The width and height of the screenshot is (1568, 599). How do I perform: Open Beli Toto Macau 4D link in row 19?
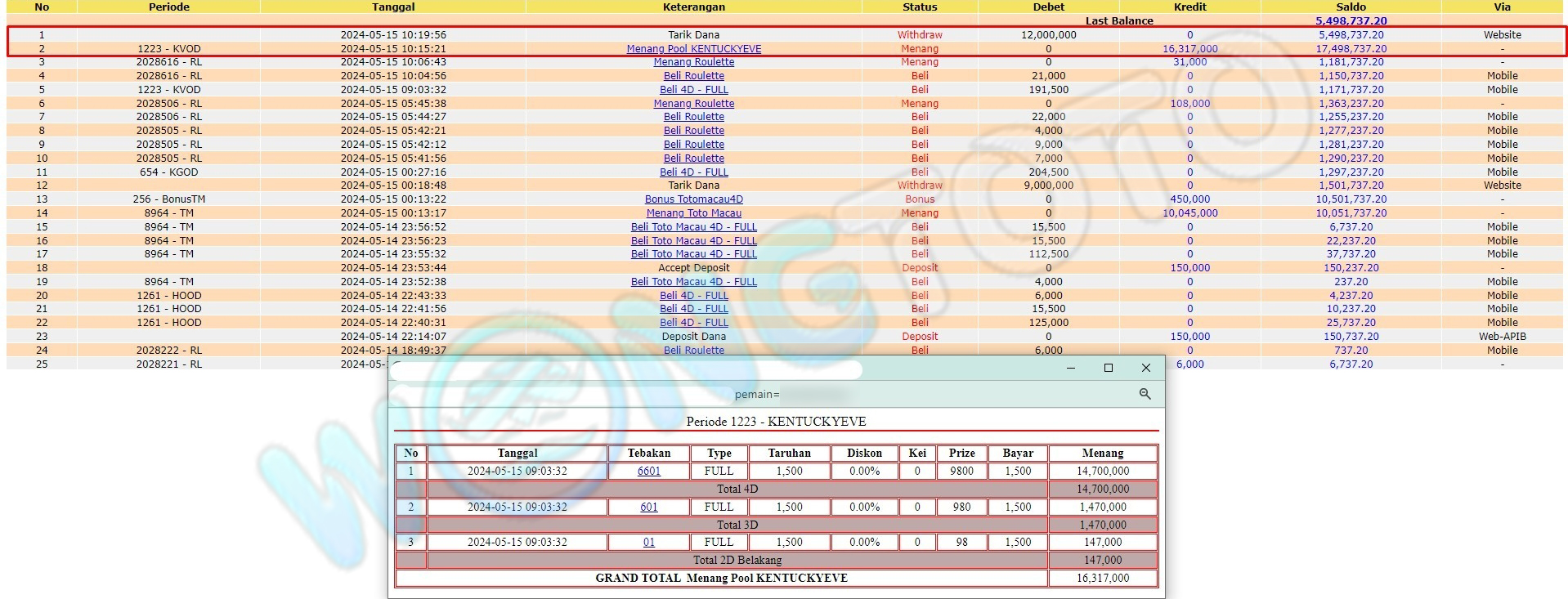[x=693, y=282]
